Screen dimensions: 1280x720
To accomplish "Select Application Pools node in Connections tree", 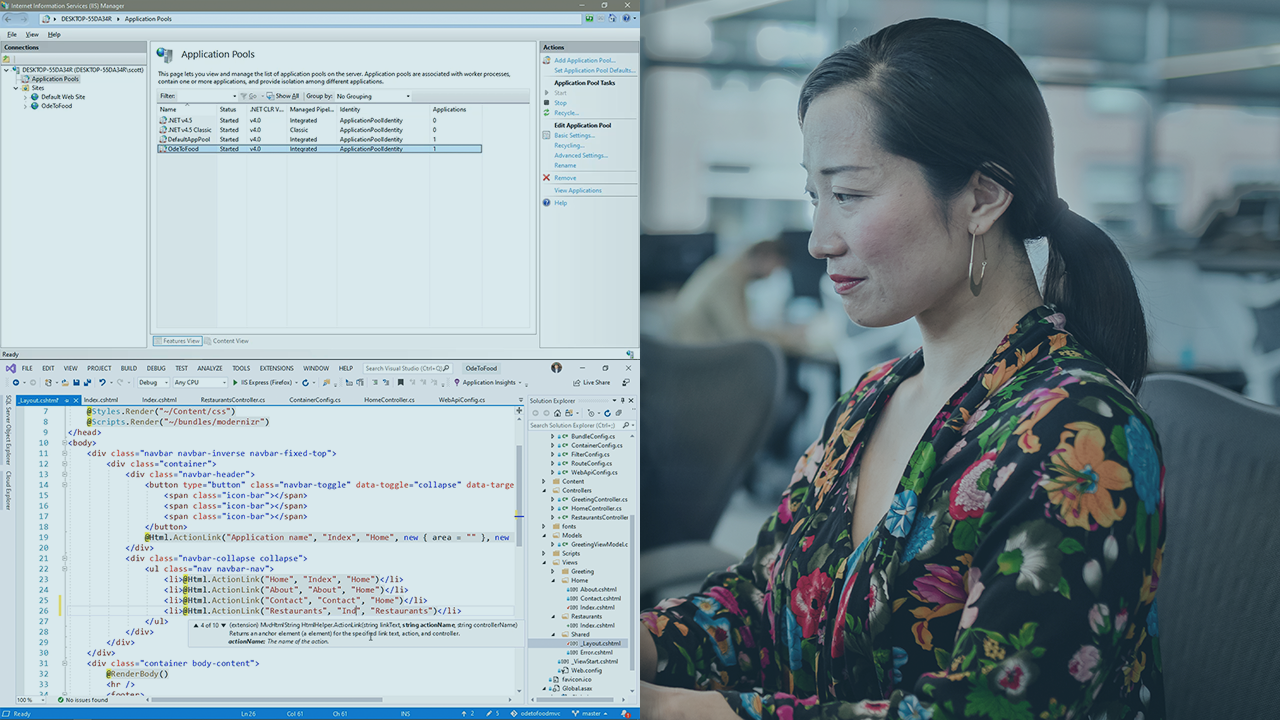I will (x=54, y=79).
